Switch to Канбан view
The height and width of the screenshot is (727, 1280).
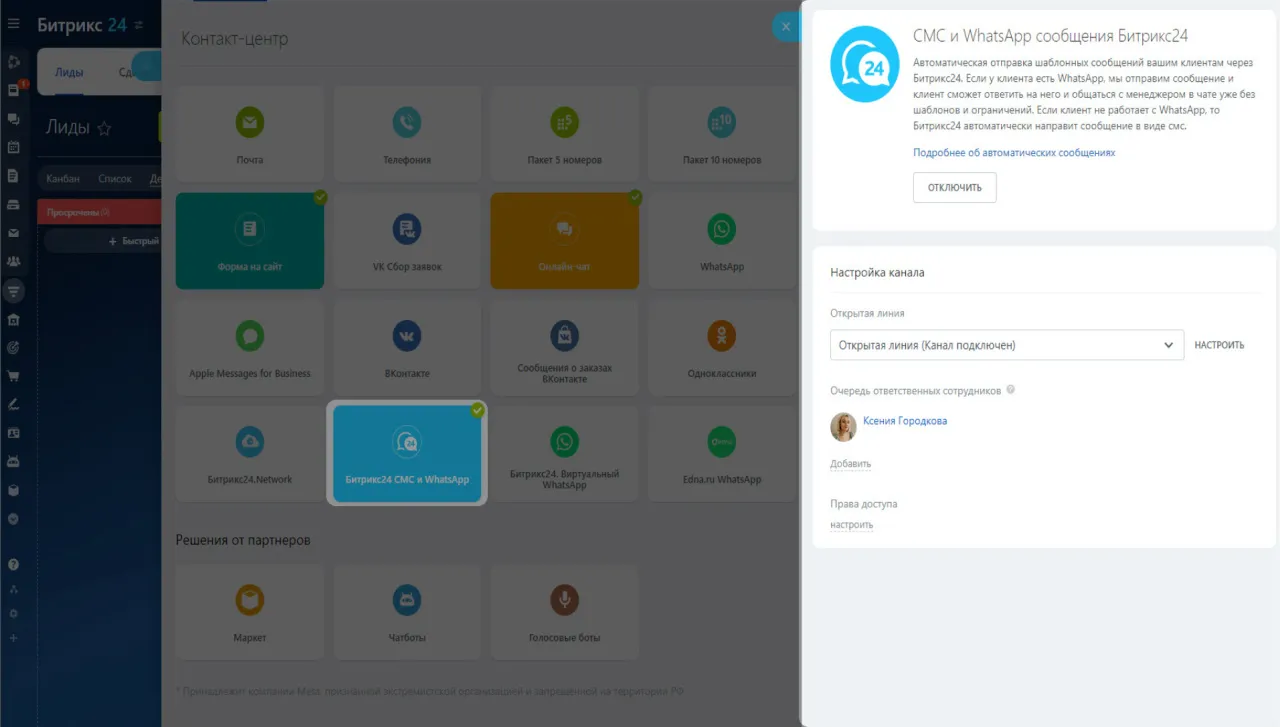click(x=63, y=179)
